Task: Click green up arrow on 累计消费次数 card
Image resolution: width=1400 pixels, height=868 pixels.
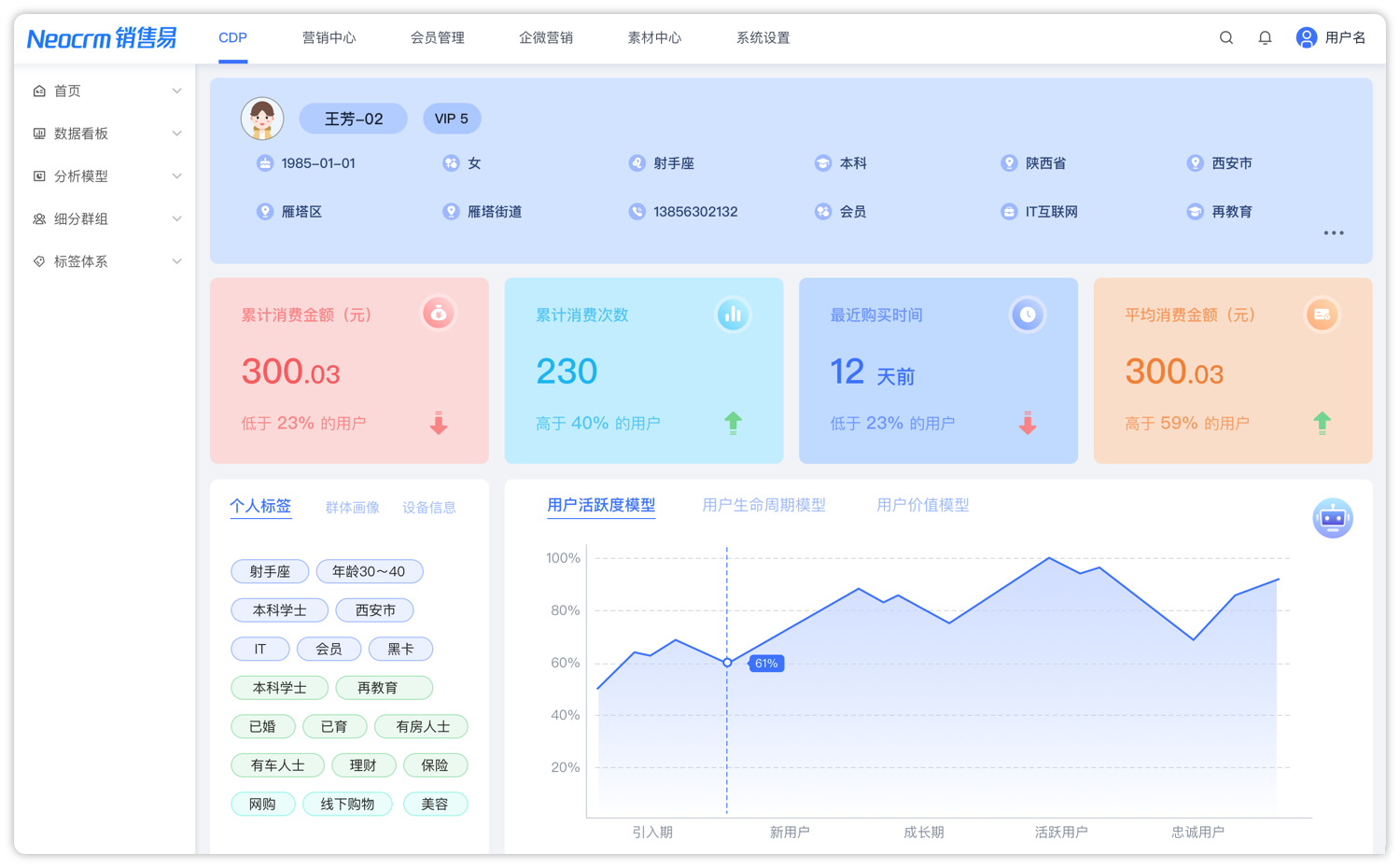Action: point(733,423)
